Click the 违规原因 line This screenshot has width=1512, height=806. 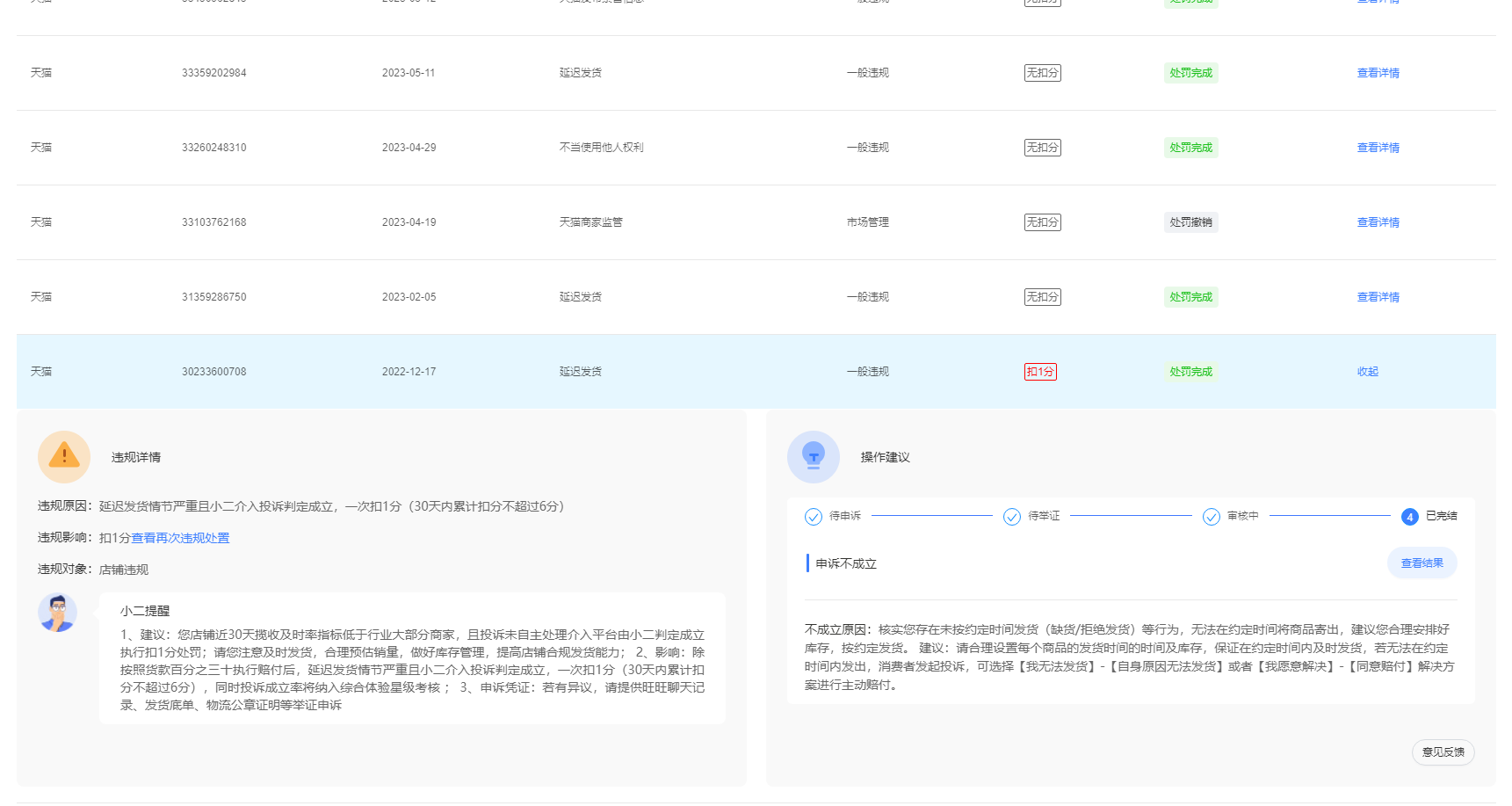[x=304, y=506]
